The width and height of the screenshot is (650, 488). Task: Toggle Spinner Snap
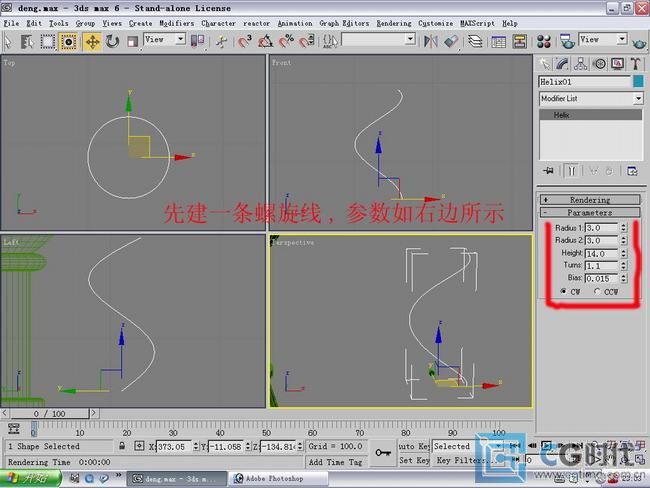click(x=307, y=41)
